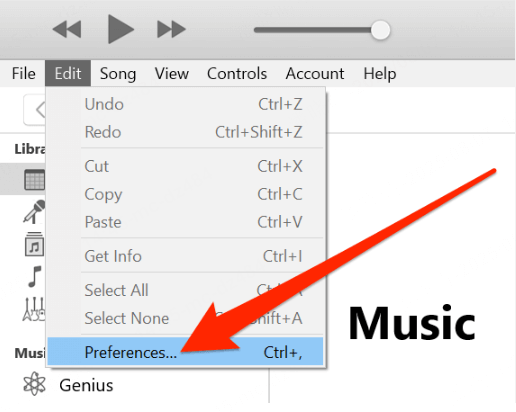Open Preferences from the Edit menu
This screenshot has height=412, width=516.
click(185, 352)
